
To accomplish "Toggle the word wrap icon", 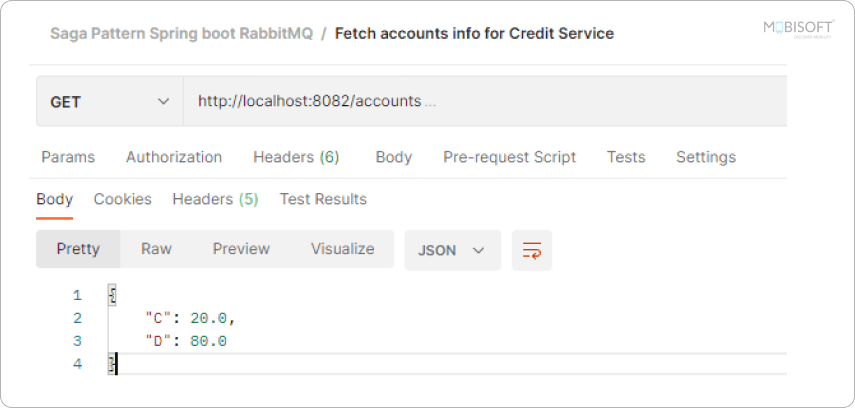I will [532, 250].
